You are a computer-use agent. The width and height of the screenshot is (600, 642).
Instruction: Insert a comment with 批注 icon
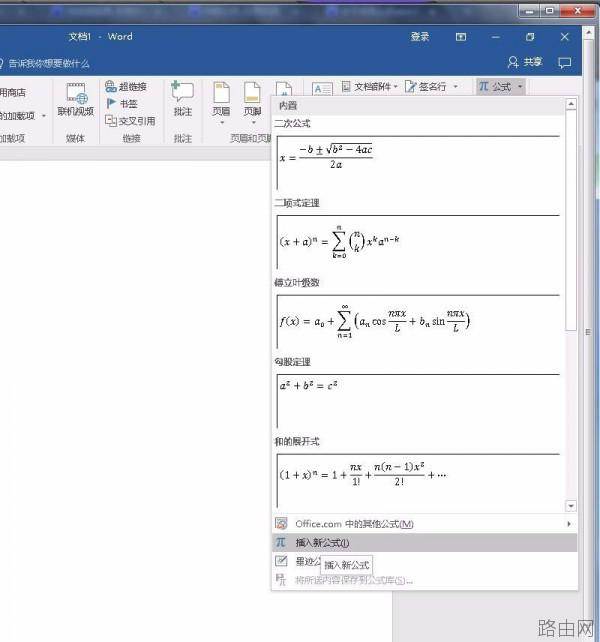click(x=183, y=99)
